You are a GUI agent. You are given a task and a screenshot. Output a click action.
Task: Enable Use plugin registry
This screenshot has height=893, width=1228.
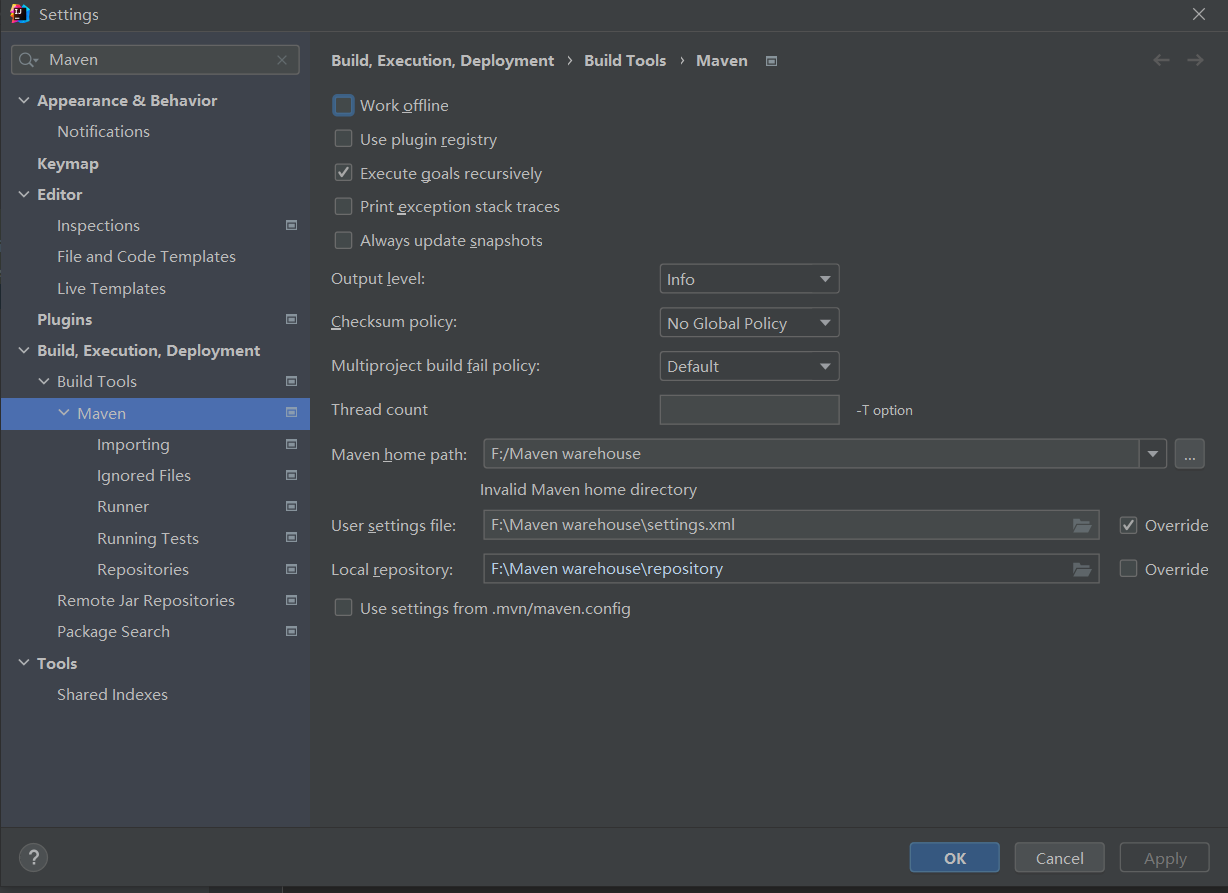point(343,139)
